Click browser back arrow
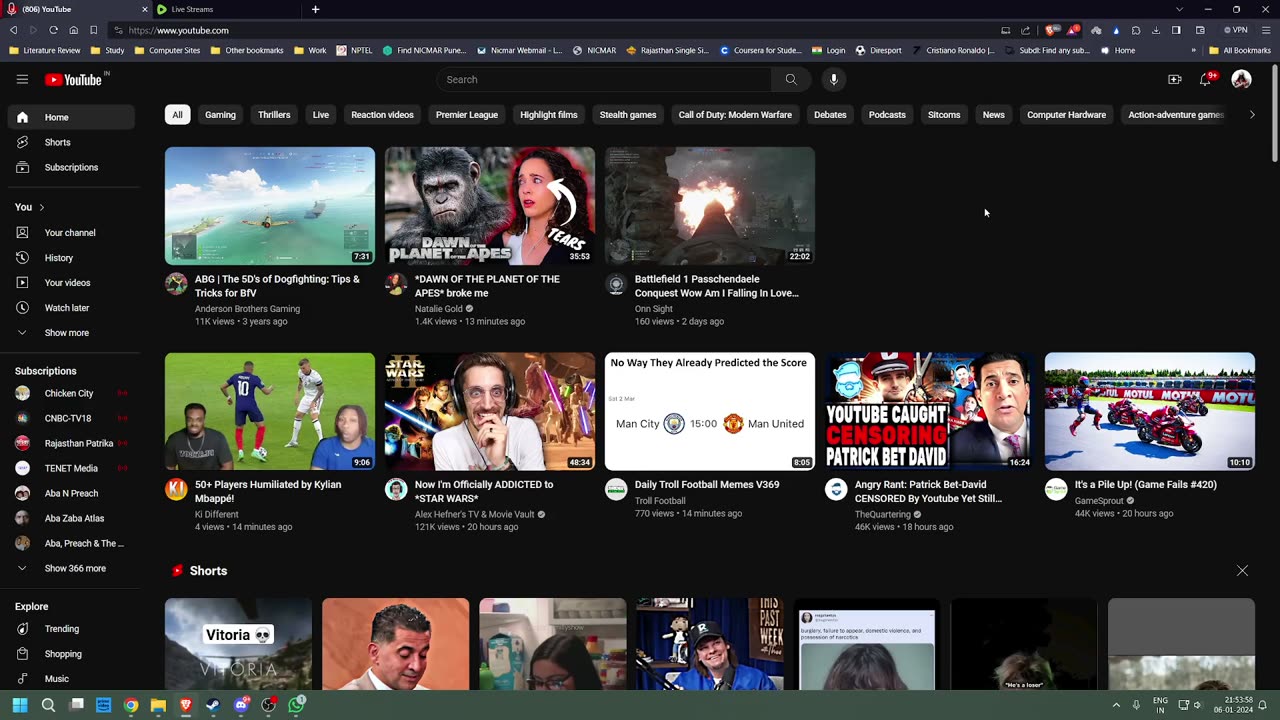This screenshot has height=720, width=1280. 13,30
